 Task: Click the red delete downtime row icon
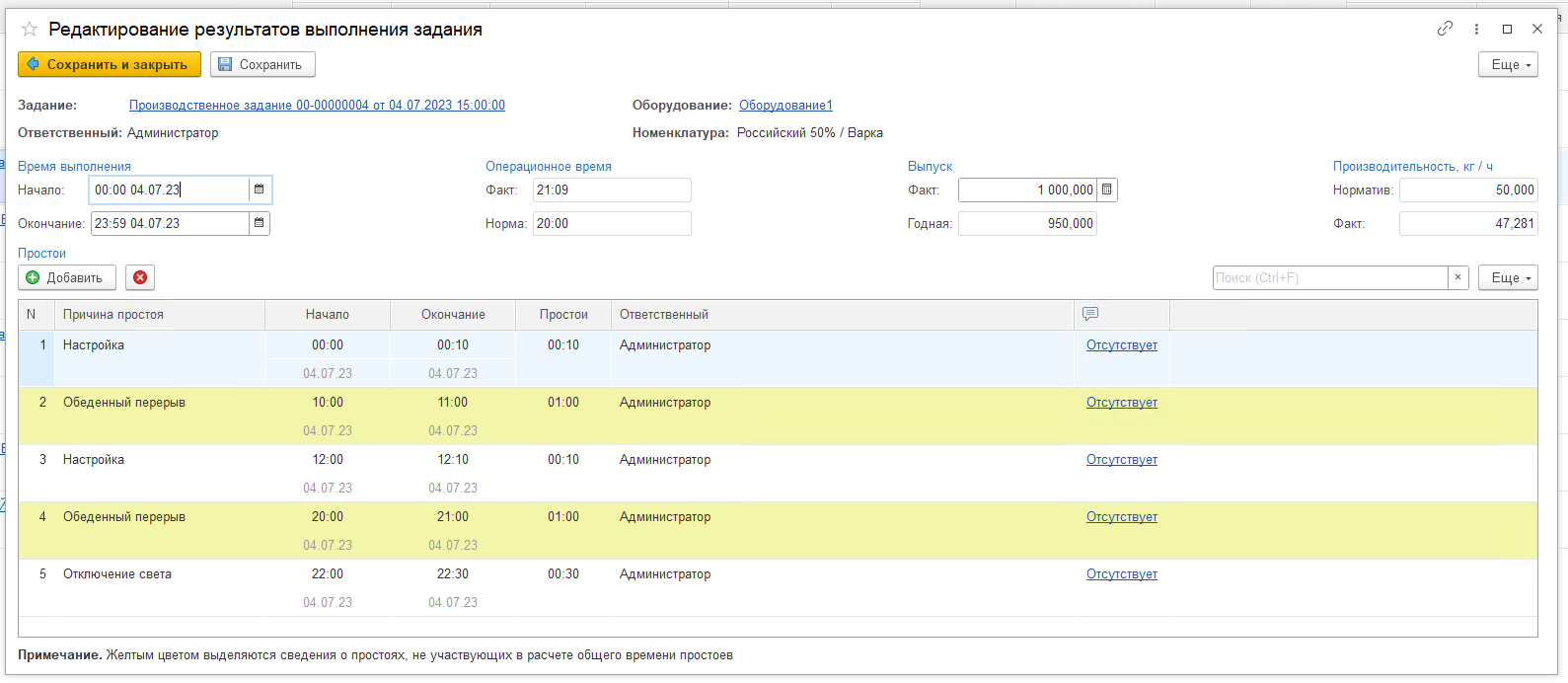click(140, 277)
